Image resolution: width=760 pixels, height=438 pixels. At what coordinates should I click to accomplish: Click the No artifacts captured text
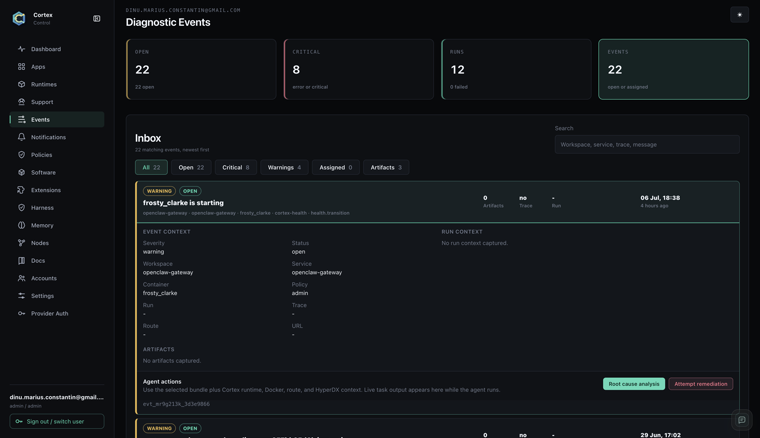click(x=172, y=360)
